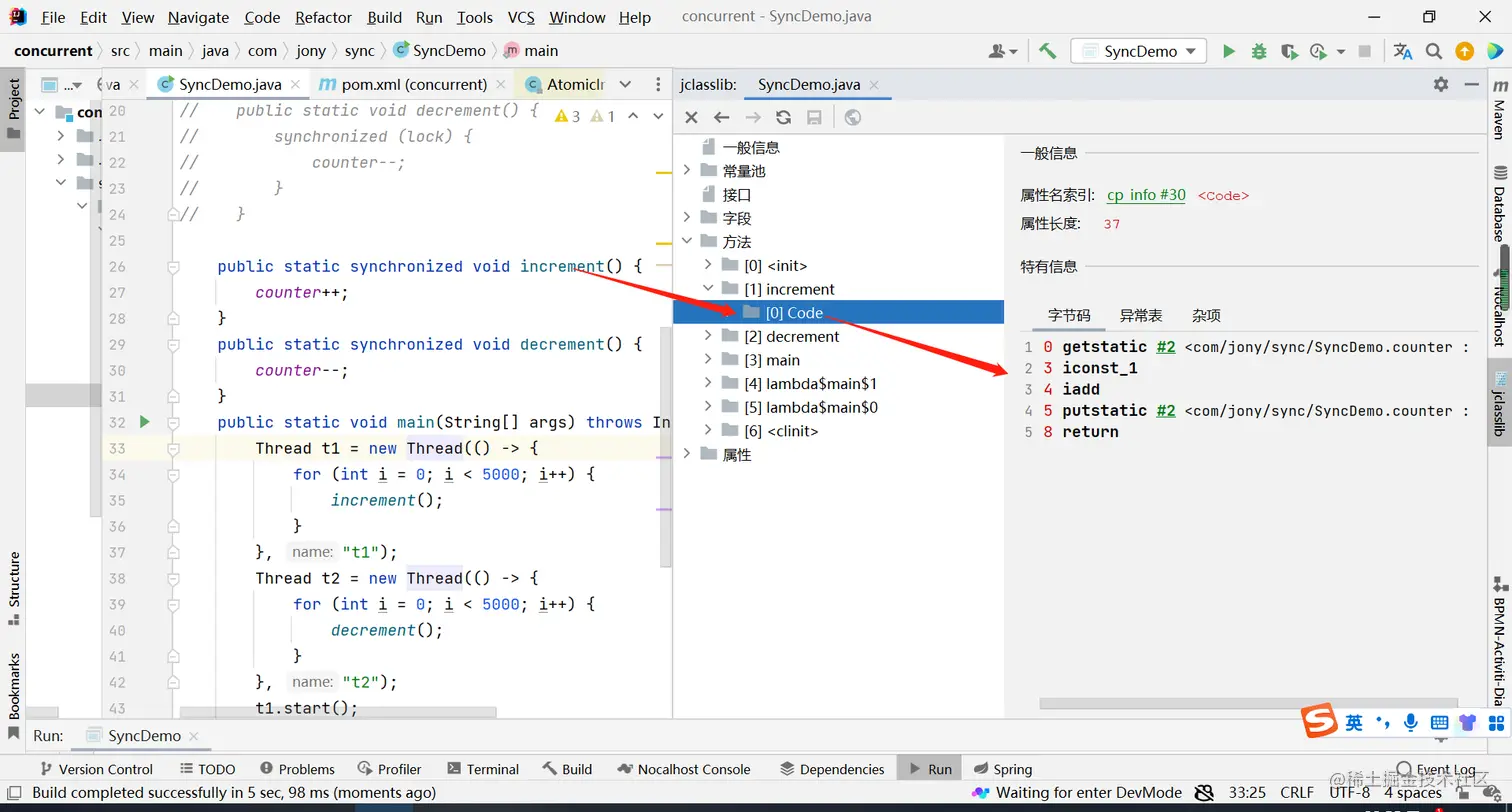Viewport: 1512px width, 812px height.
Task: Build the project with the hammer icon
Action: click(1047, 51)
